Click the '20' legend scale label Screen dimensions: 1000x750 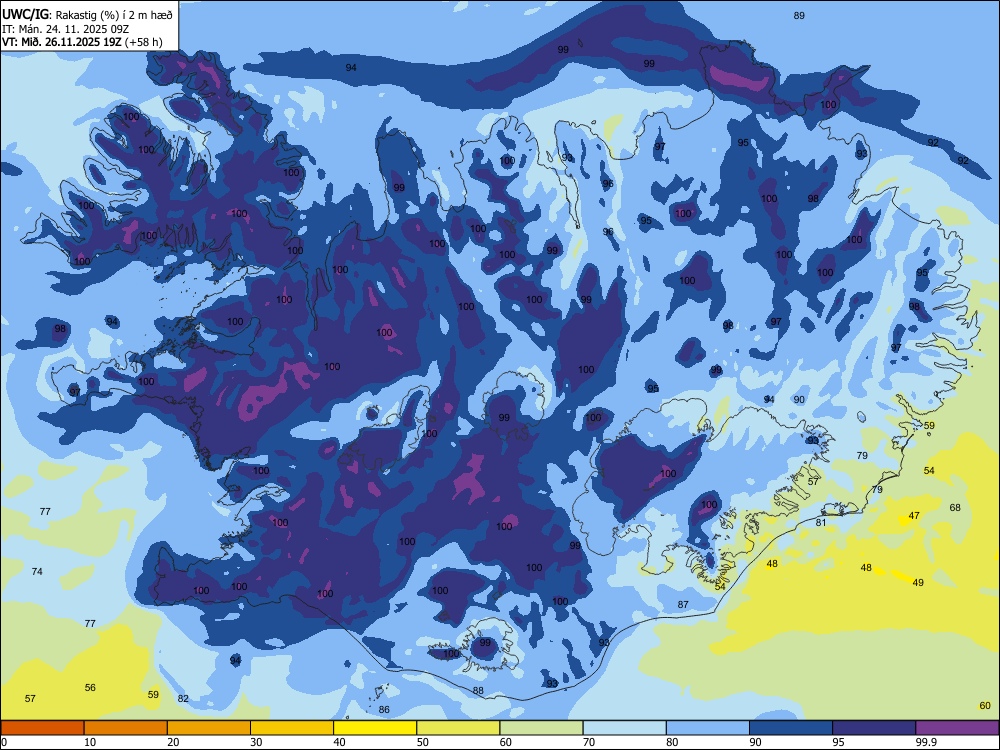pos(173,742)
